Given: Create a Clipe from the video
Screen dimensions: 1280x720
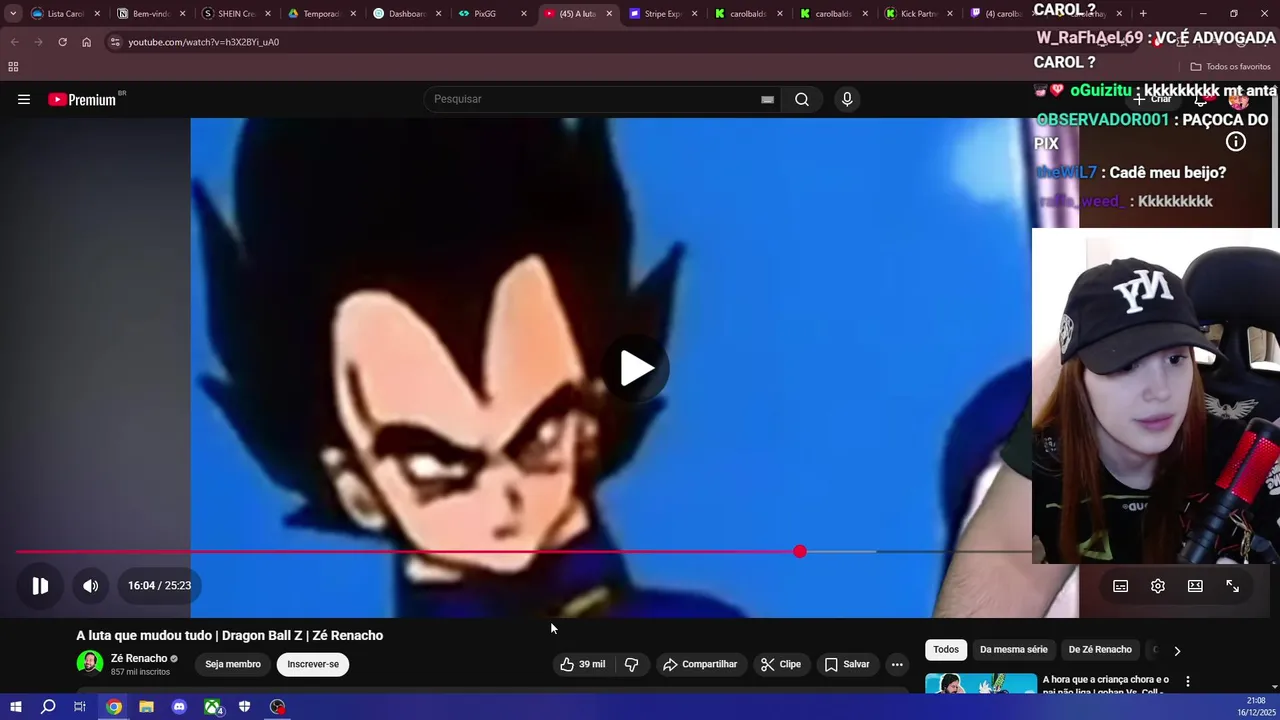Looking at the screenshot, I should (780, 664).
